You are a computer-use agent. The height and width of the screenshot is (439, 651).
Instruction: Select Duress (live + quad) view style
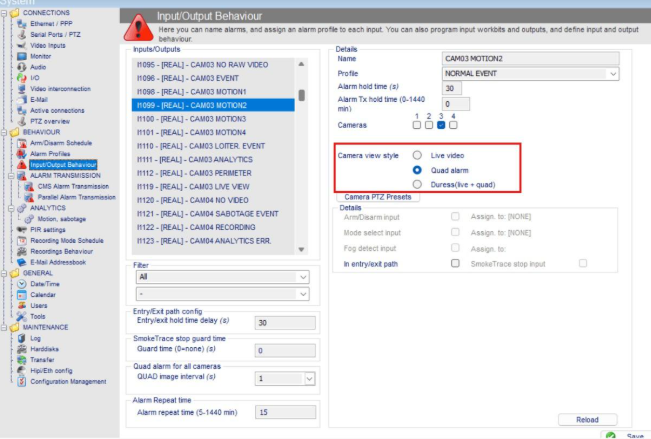[417, 184]
